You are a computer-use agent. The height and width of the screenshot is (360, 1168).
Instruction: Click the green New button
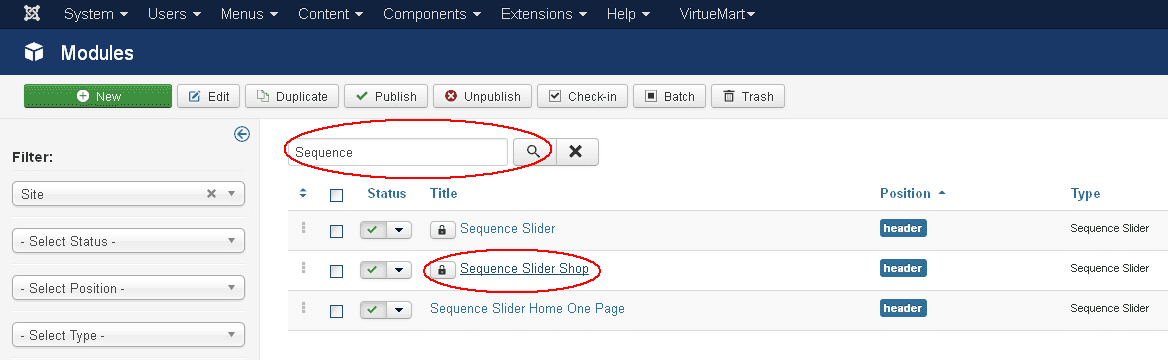98,96
